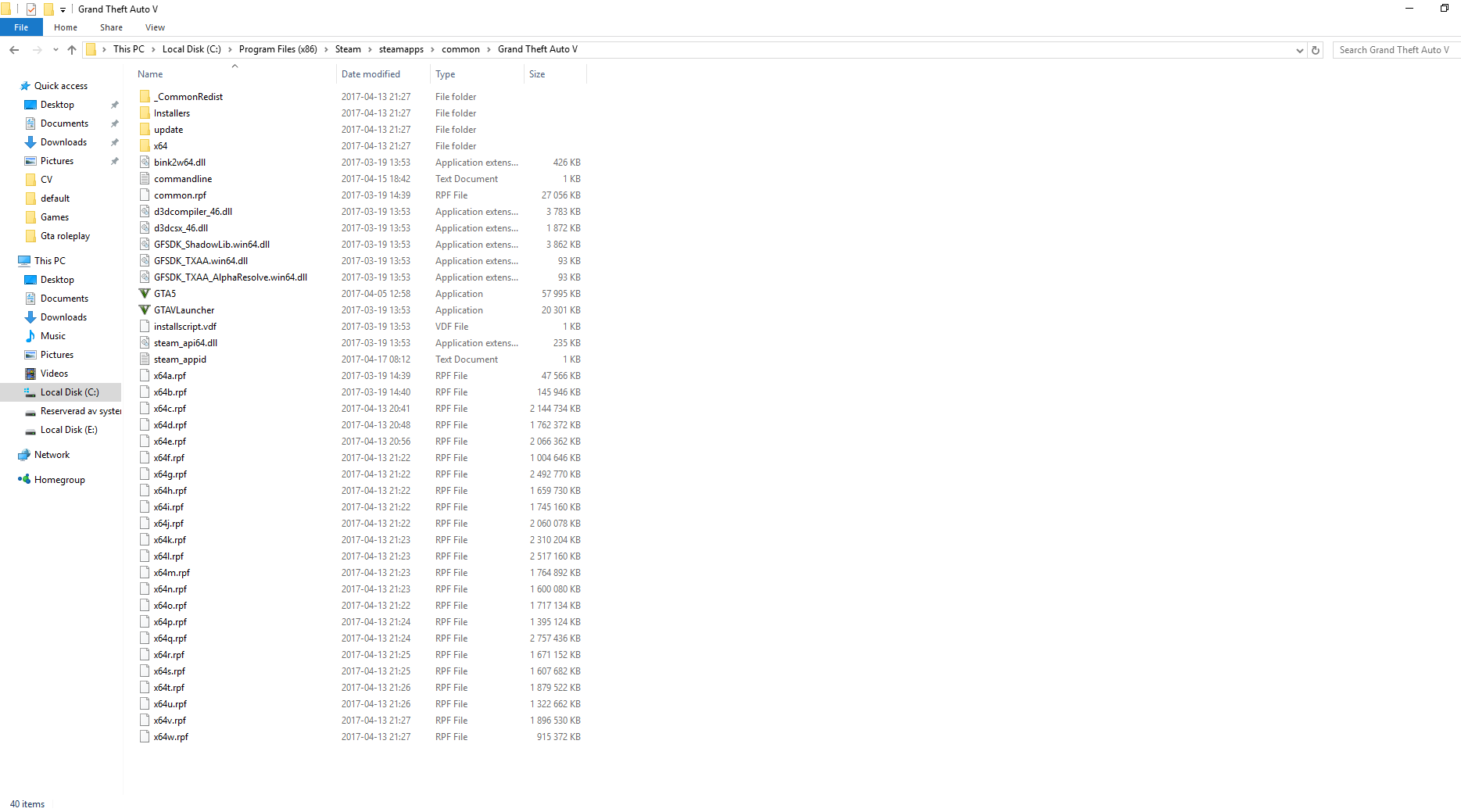This screenshot has height=812, width=1461.
Task: Expand the chevron after common in breadcrumb
Action: point(489,49)
